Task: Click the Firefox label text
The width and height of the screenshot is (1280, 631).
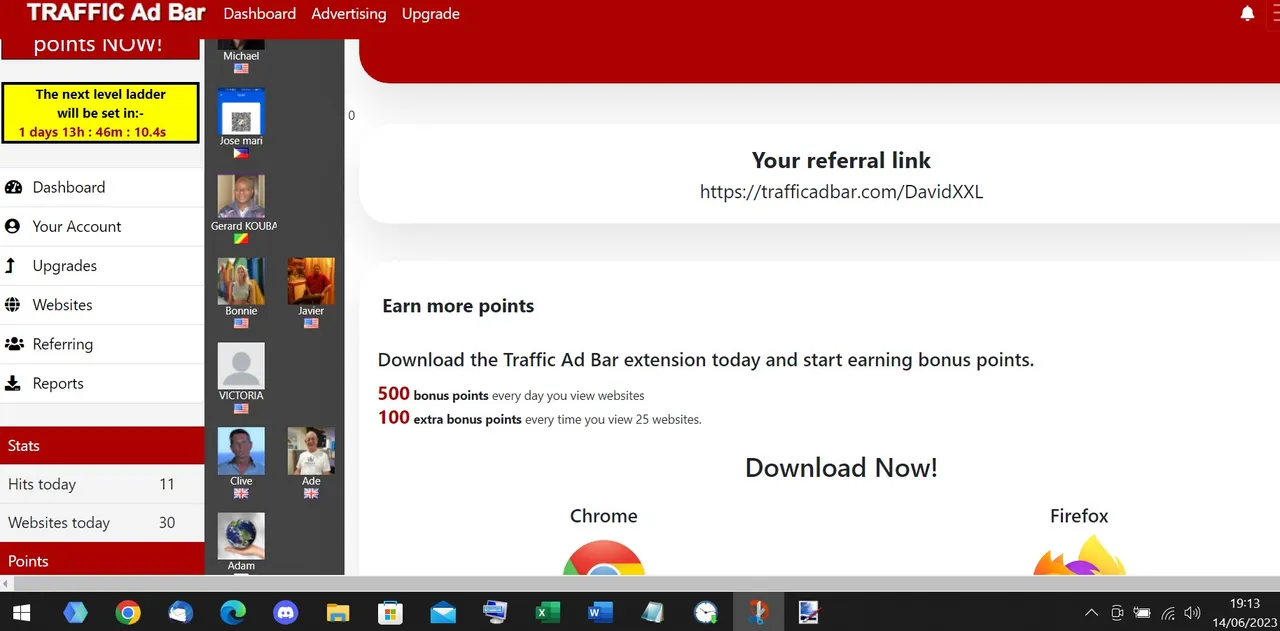Action: point(1079,516)
